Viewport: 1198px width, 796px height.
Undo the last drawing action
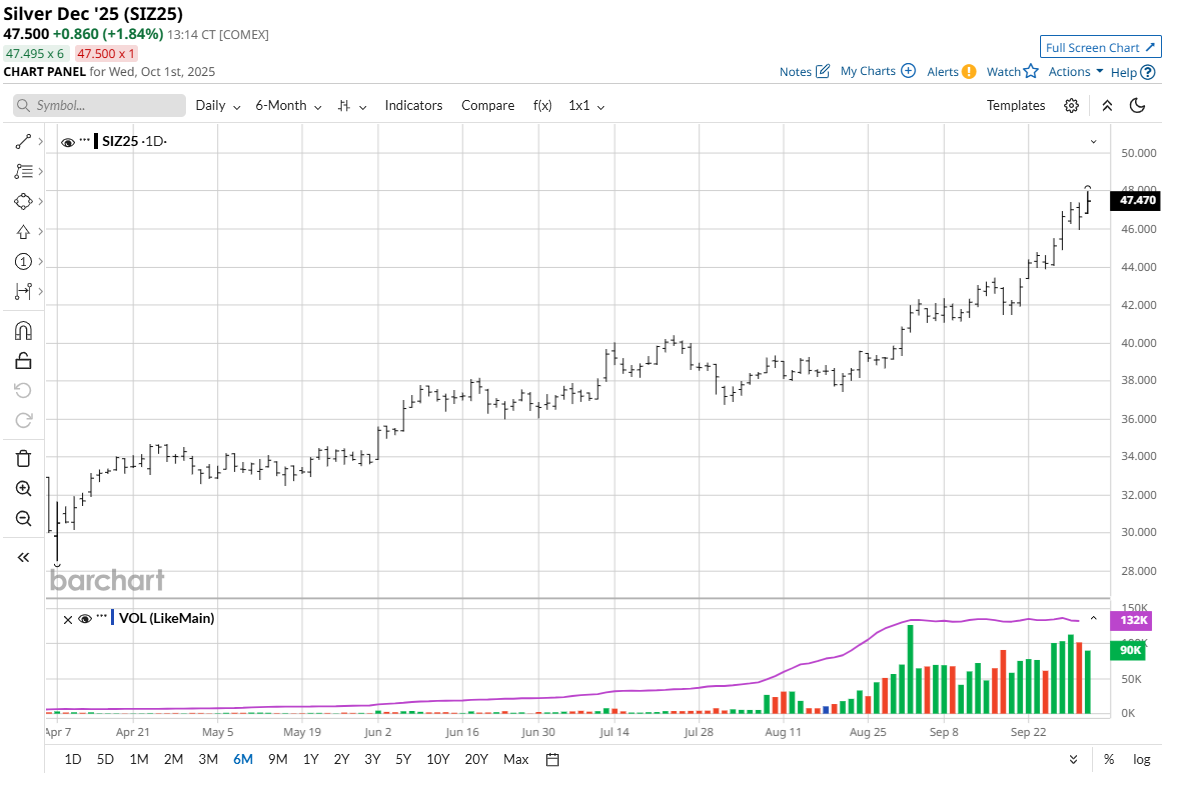(x=23, y=390)
